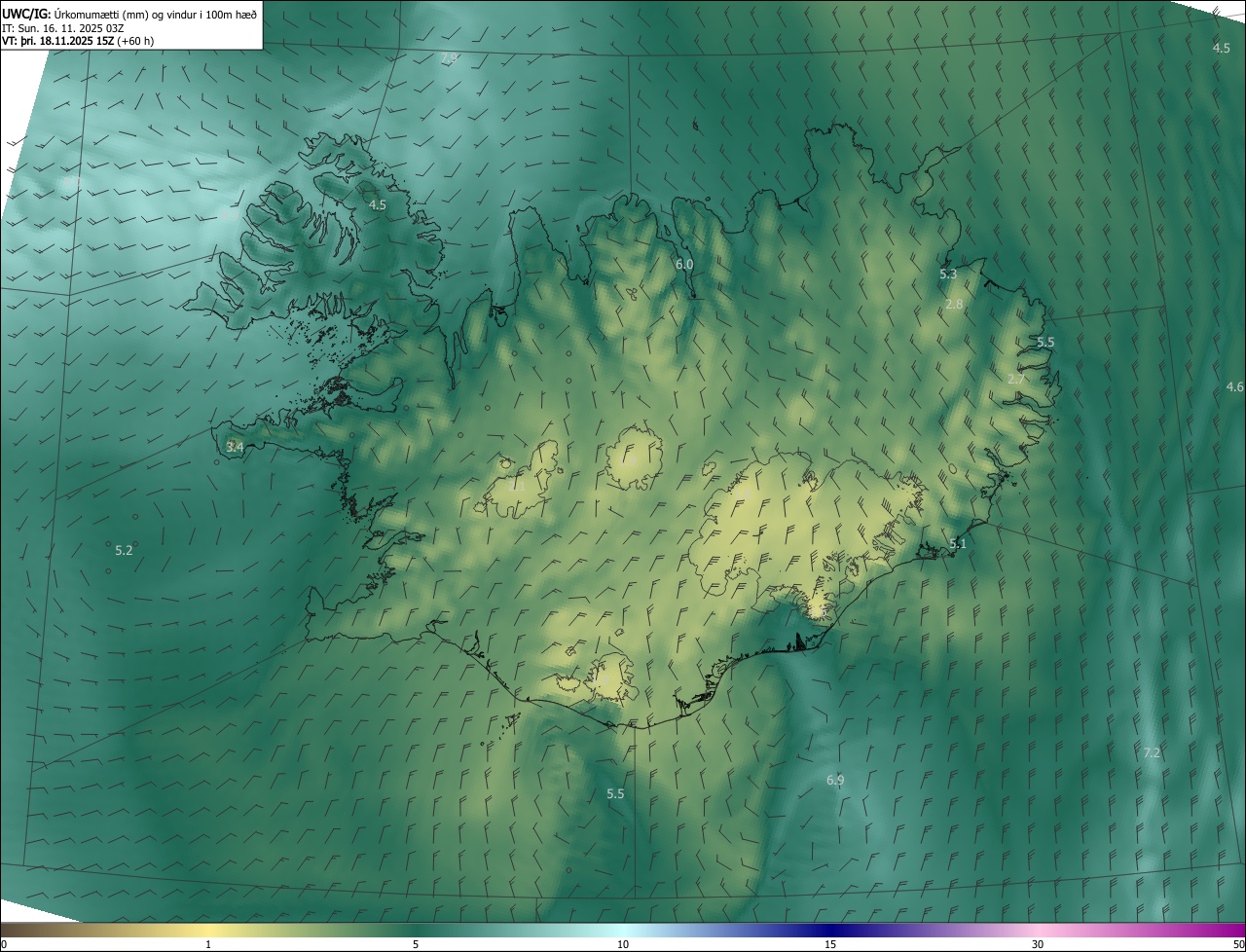The image size is (1246, 952).
Task: Click the 2.7 value label in the Eastfjords
Action: (x=1015, y=380)
